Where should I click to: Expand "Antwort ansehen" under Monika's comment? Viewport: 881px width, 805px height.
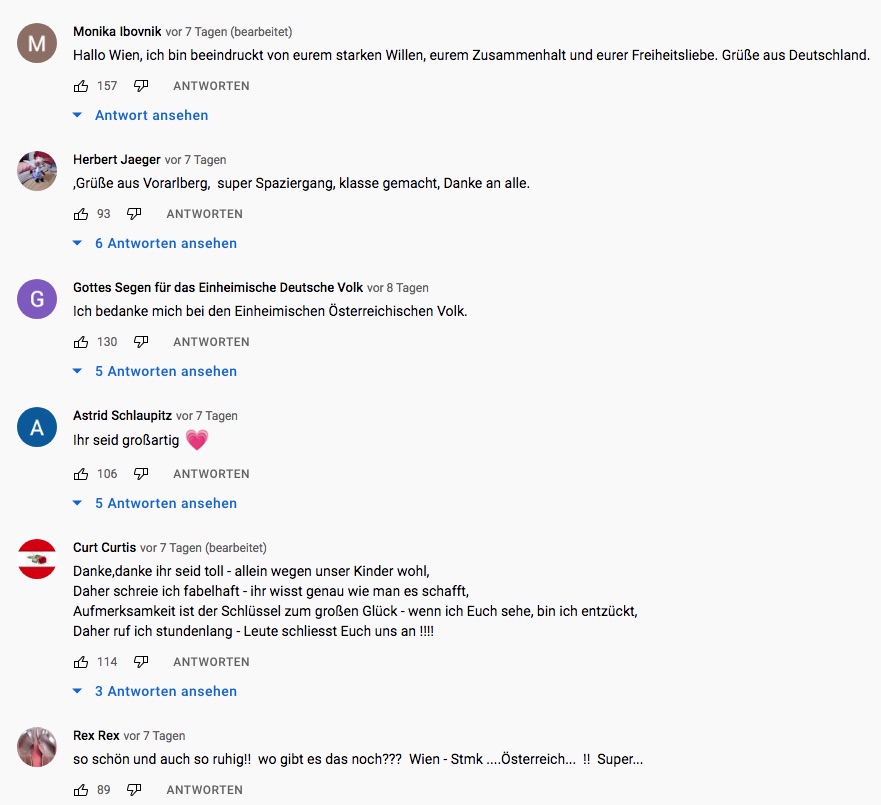pyautogui.click(x=151, y=116)
